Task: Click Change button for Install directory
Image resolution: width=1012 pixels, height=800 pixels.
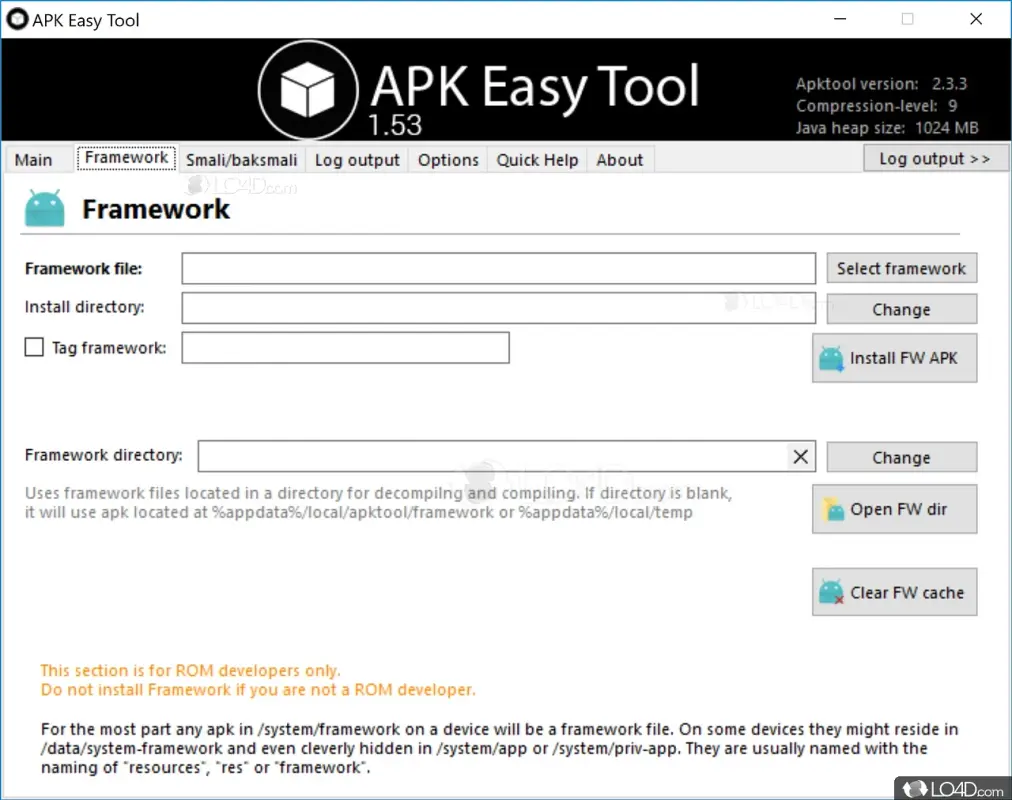Action: click(x=901, y=310)
